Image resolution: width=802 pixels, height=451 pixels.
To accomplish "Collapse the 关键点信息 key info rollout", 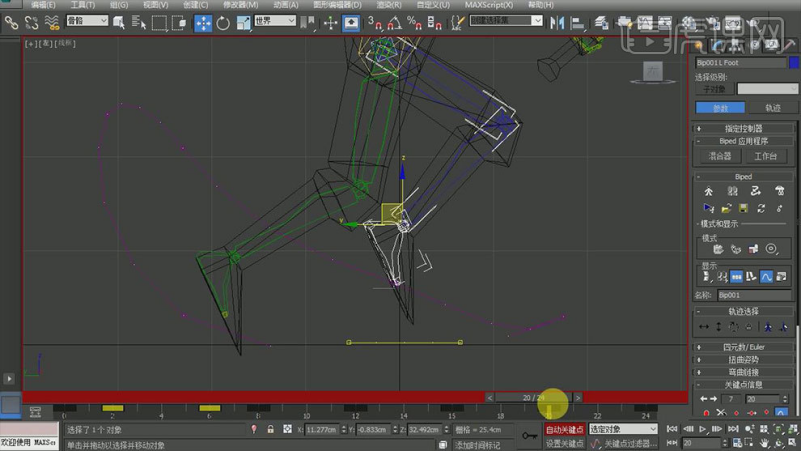I will tap(743, 385).
